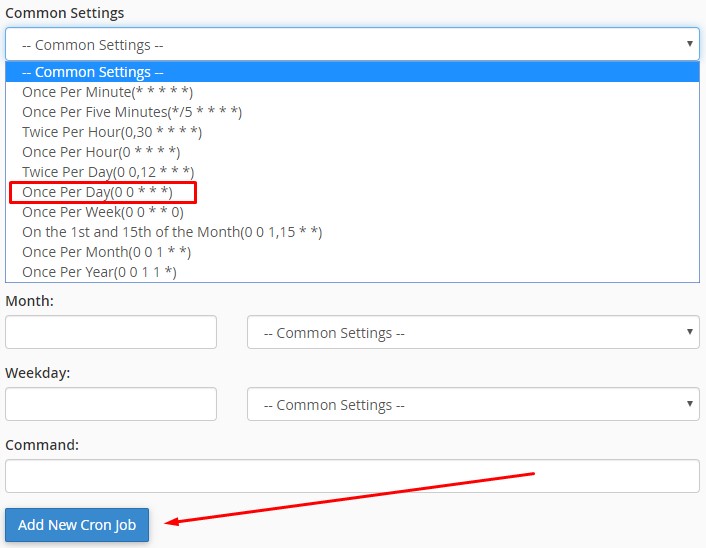The image size is (706, 548).
Task: Choose Twice Per Day option
Action: [108, 172]
